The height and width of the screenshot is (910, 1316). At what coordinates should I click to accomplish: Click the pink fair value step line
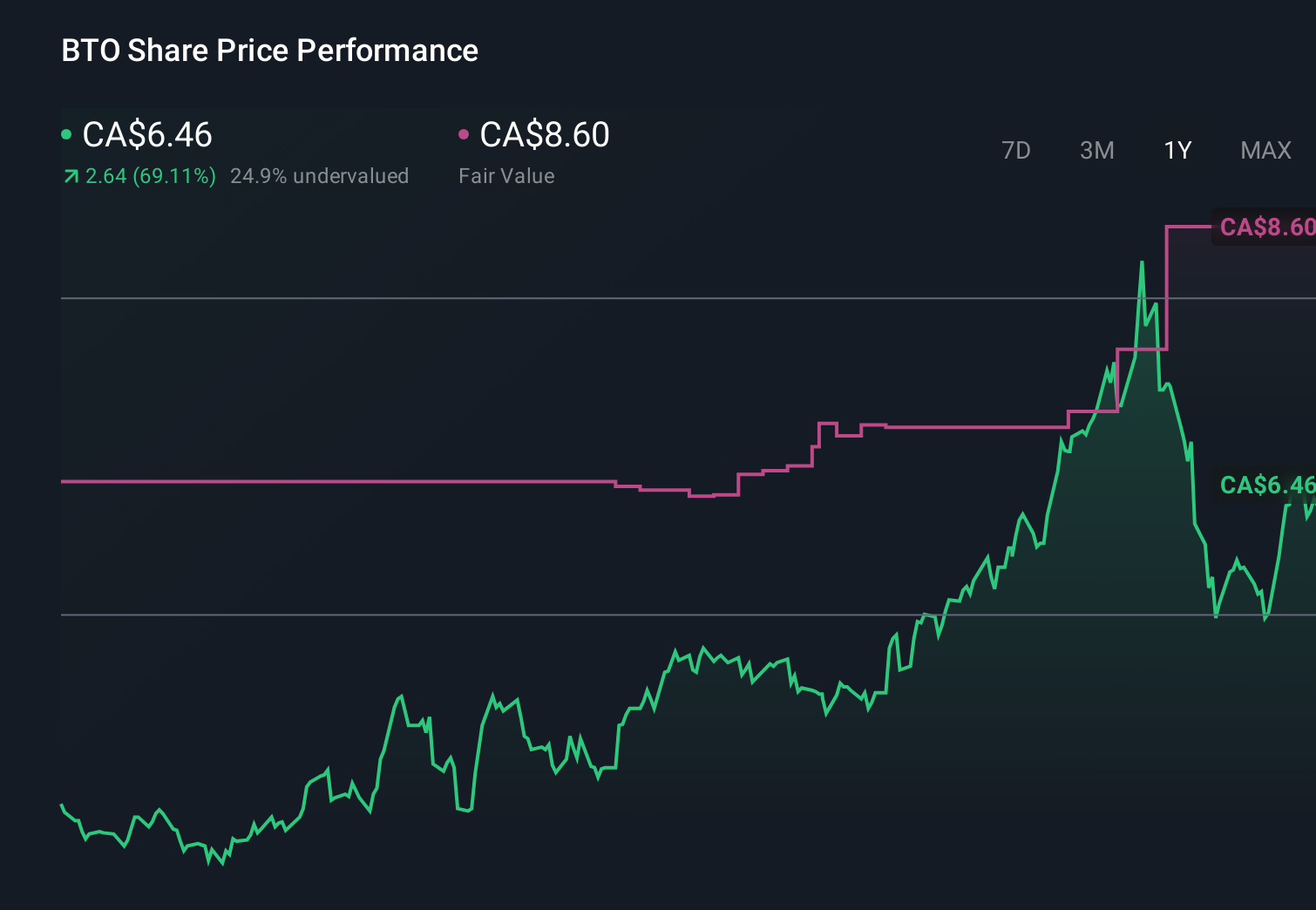[x=349, y=480]
